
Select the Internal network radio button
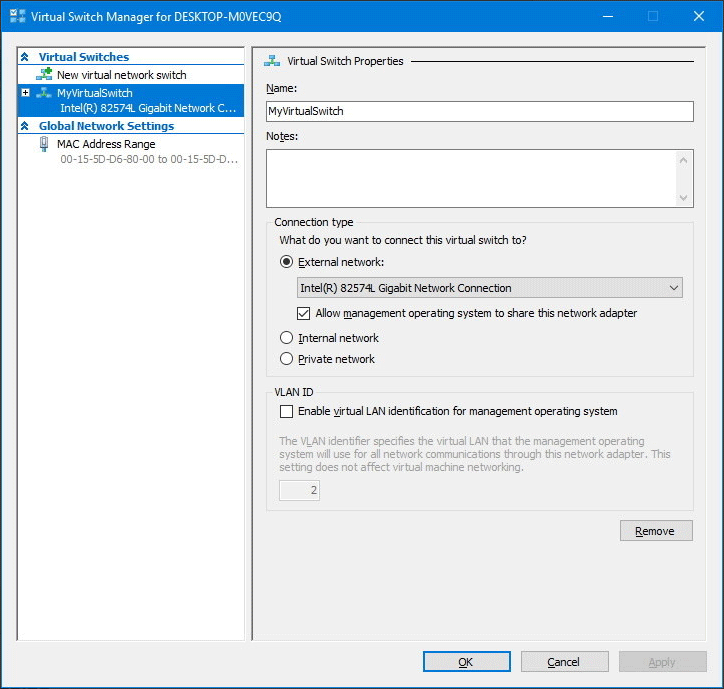pyautogui.click(x=286, y=338)
